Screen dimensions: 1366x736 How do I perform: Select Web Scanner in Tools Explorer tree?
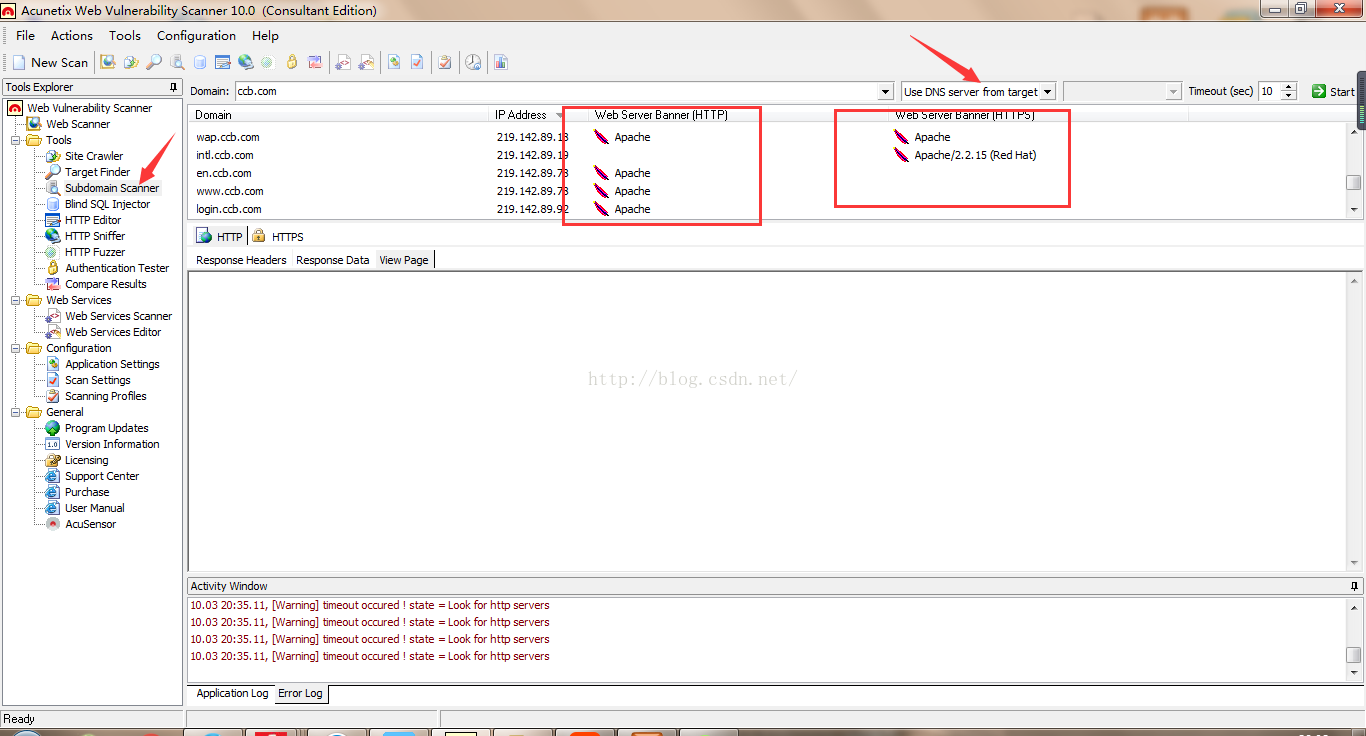coord(78,124)
